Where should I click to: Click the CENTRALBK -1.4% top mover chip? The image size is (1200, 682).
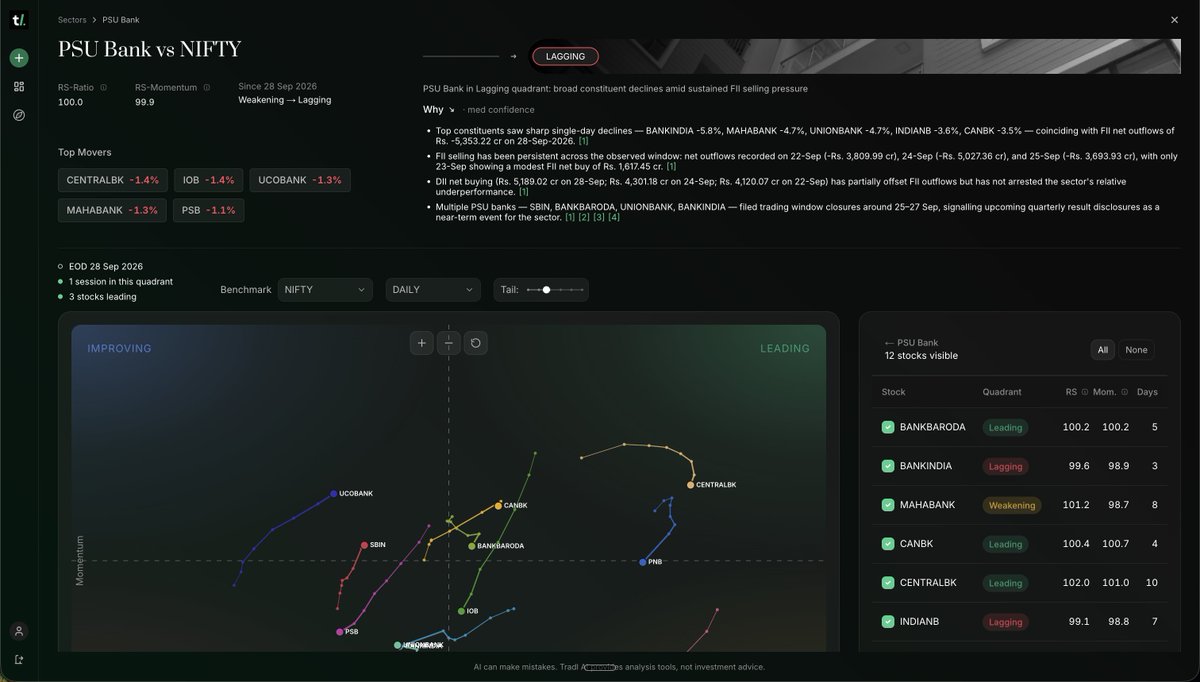(x=113, y=180)
